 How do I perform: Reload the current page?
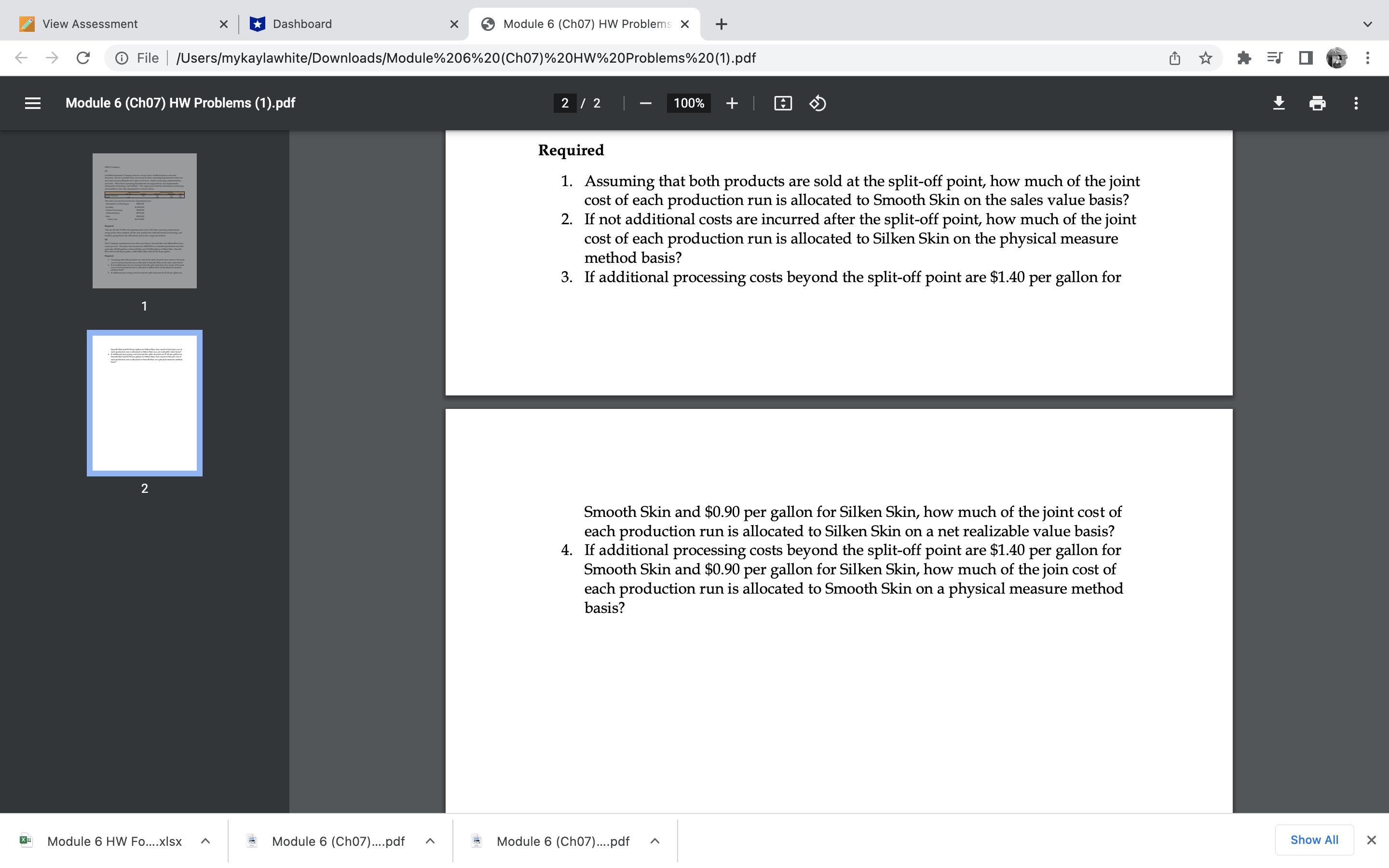point(82,57)
